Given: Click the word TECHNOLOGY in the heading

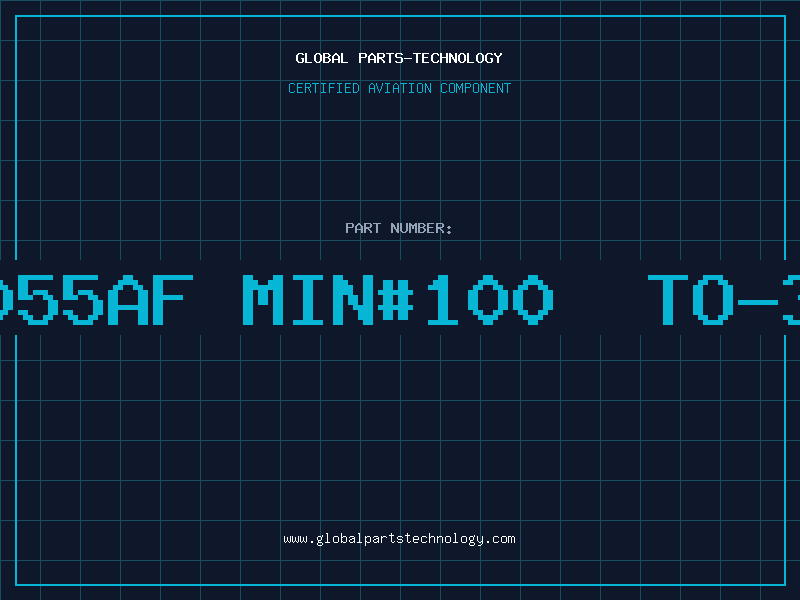Looking at the screenshot, I should pyautogui.click(x=458, y=58).
